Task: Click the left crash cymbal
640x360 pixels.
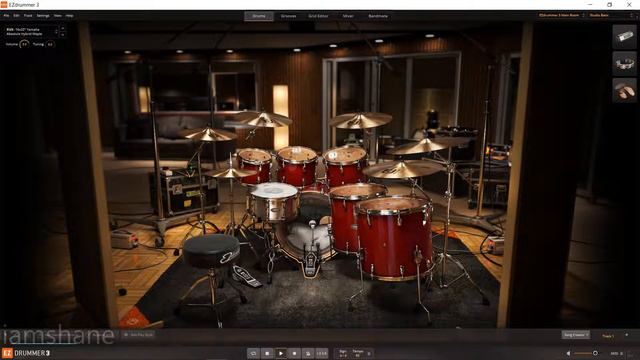Action: point(208,134)
